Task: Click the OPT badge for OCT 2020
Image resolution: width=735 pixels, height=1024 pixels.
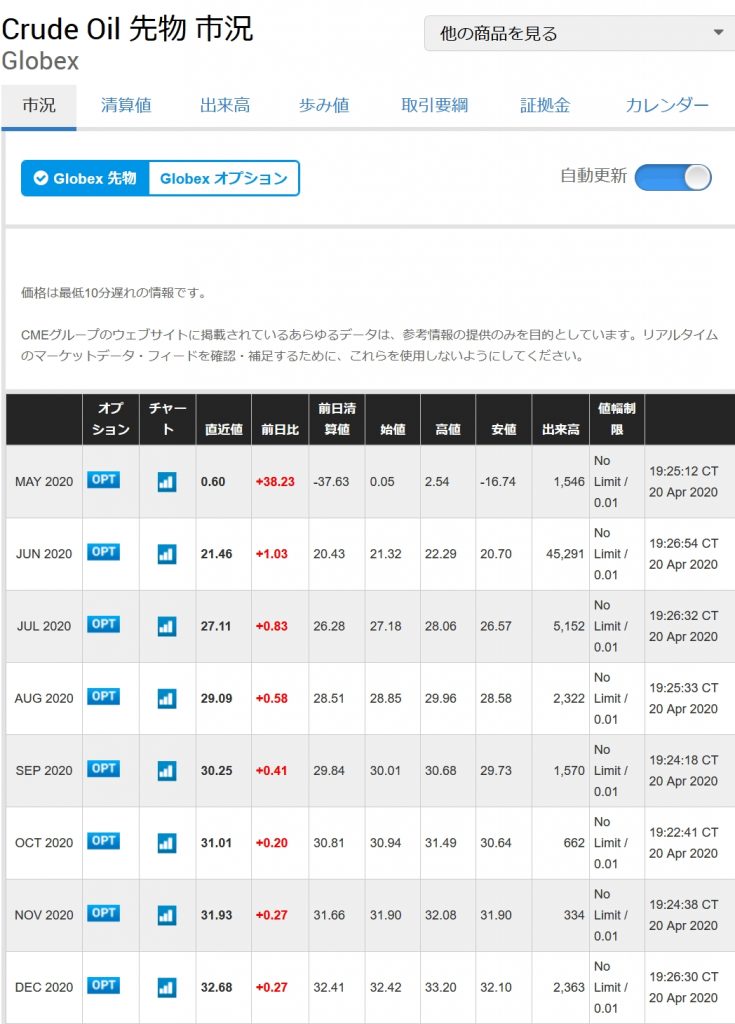Action: pos(104,841)
